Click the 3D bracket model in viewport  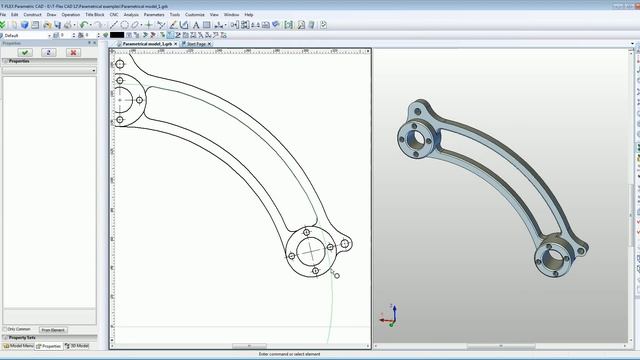(492, 188)
